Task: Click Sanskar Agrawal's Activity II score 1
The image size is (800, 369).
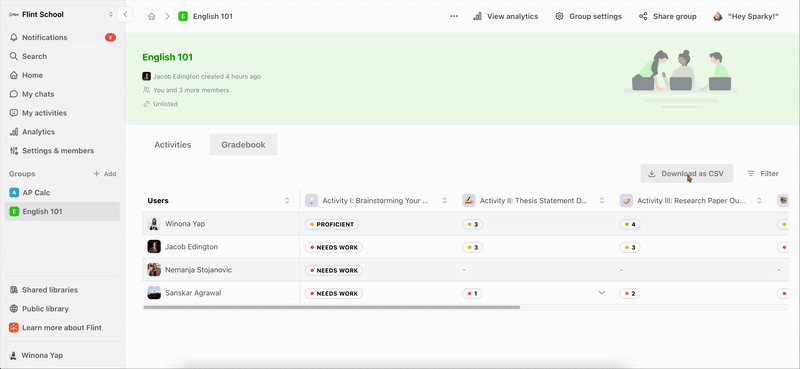Action: coord(472,293)
